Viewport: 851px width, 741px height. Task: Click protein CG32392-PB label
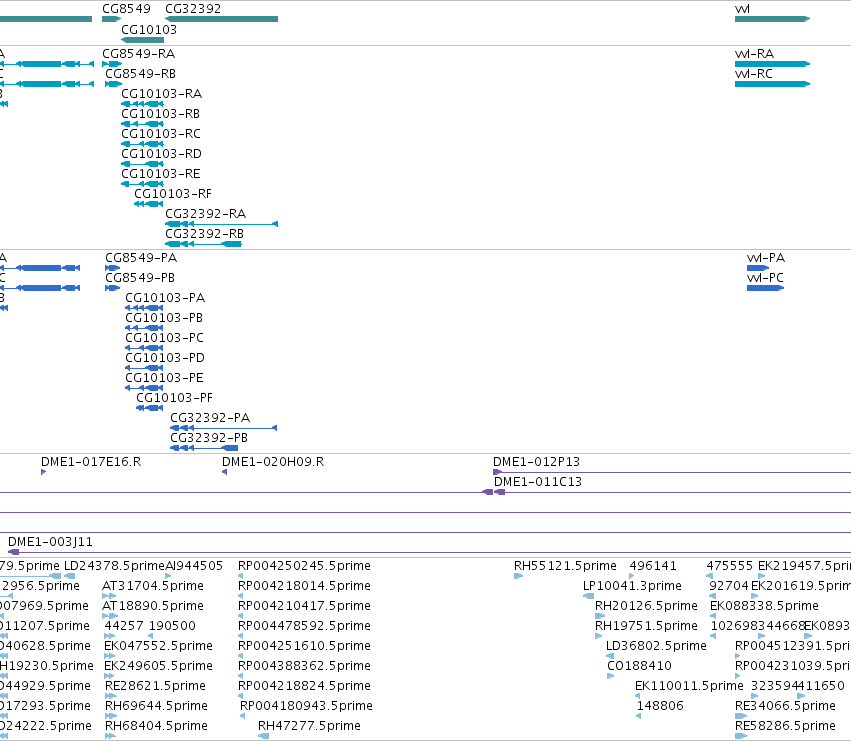click(x=209, y=438)
